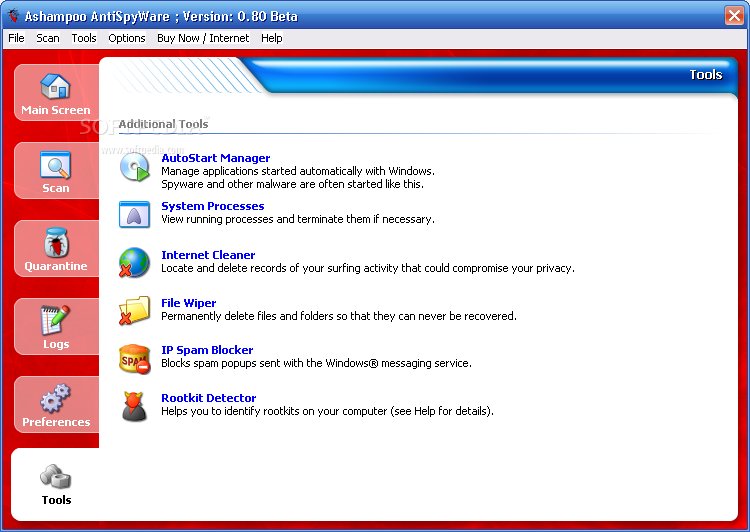Open the Help menu
The image size is (750, 532).
pos(272,38)
